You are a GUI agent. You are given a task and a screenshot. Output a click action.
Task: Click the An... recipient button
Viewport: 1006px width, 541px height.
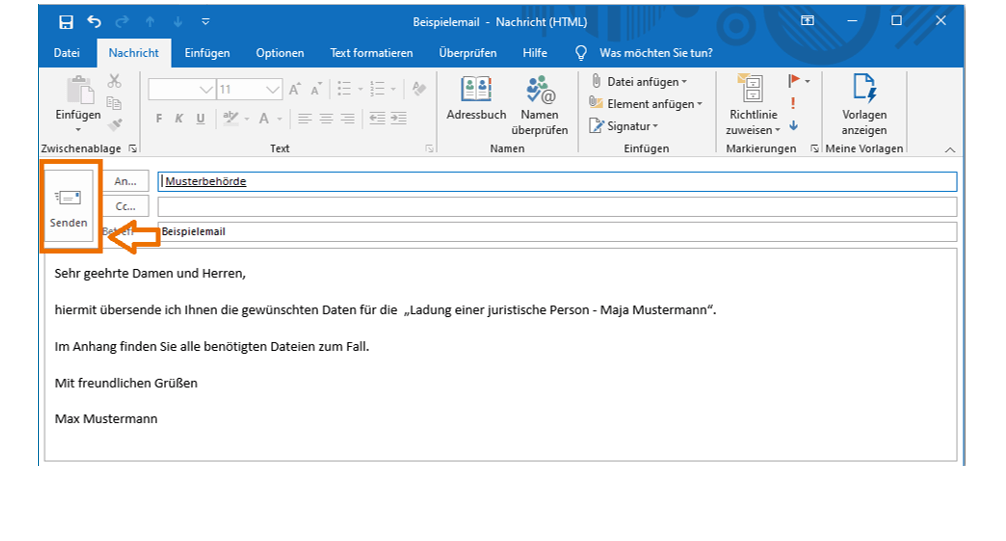tap(126, 181)
